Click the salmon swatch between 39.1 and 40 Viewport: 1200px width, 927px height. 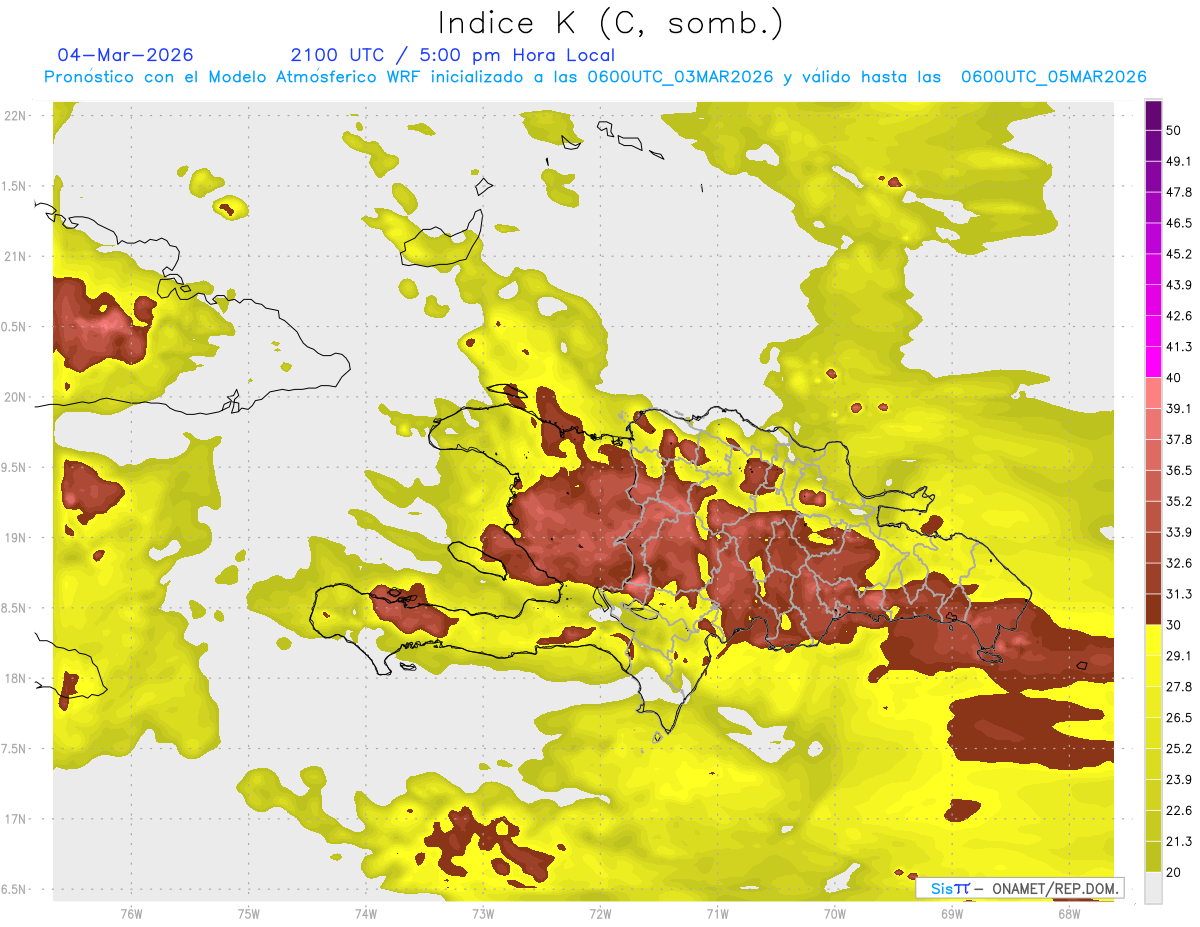tap(1153, 393)
